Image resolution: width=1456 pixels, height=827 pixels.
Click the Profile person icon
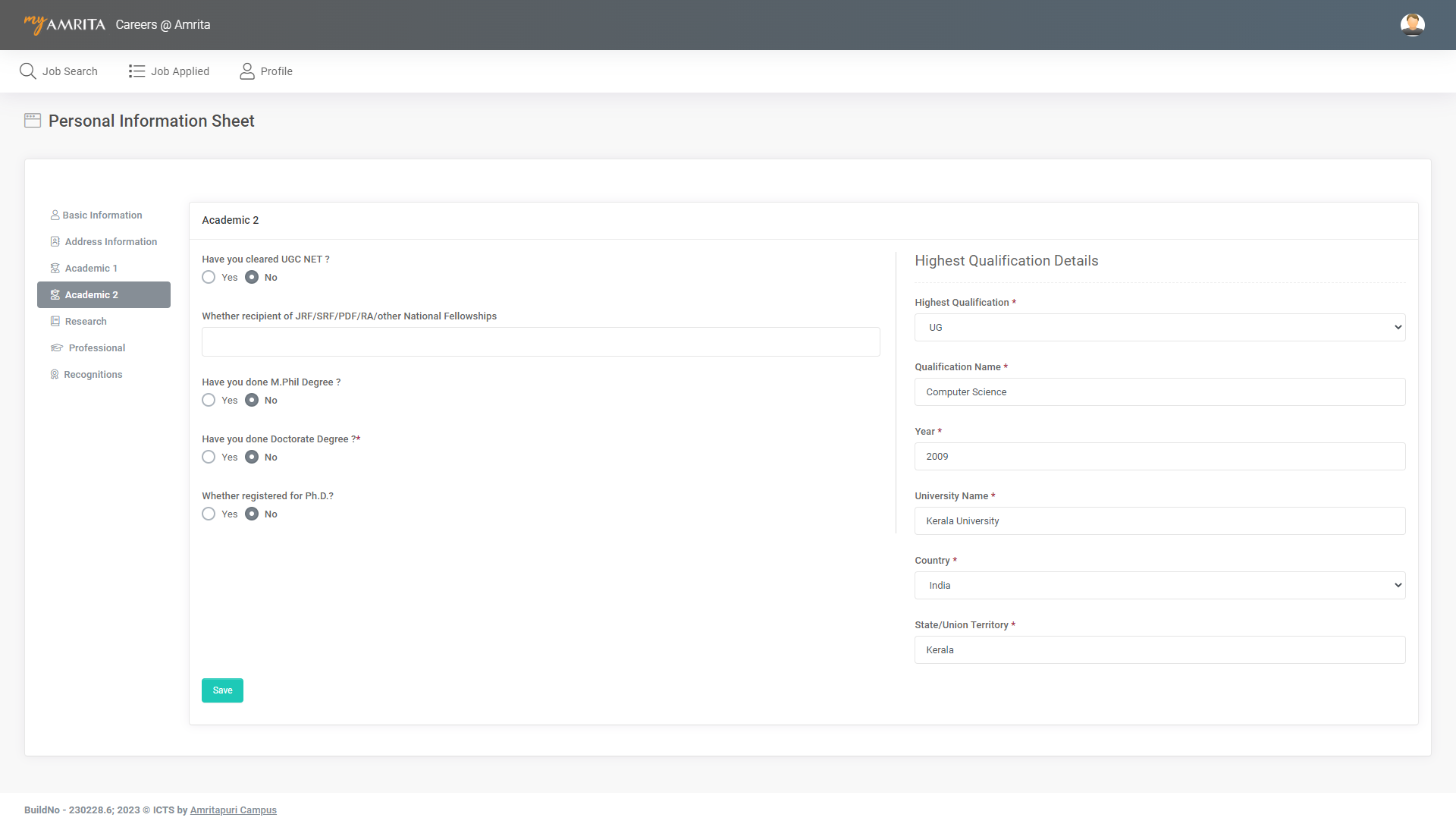(x=247, y=71)
